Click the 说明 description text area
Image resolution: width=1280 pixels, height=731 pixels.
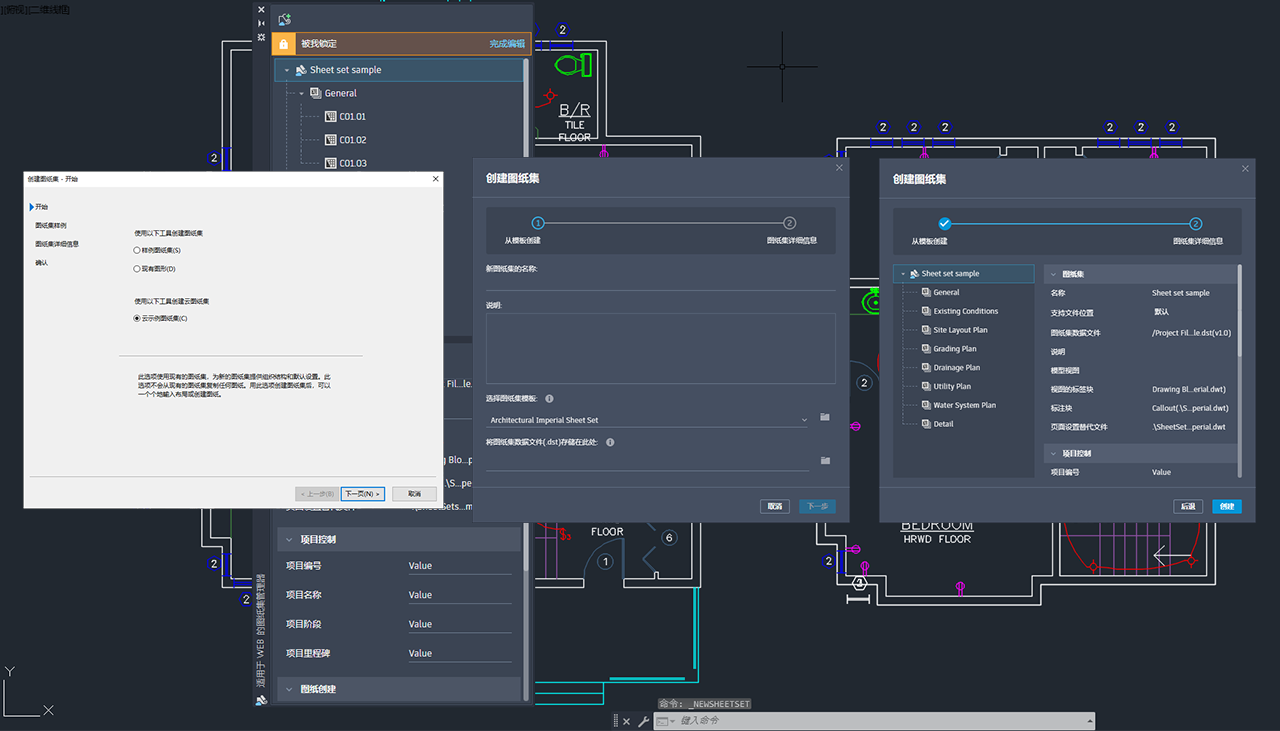(x=661, y=348)
